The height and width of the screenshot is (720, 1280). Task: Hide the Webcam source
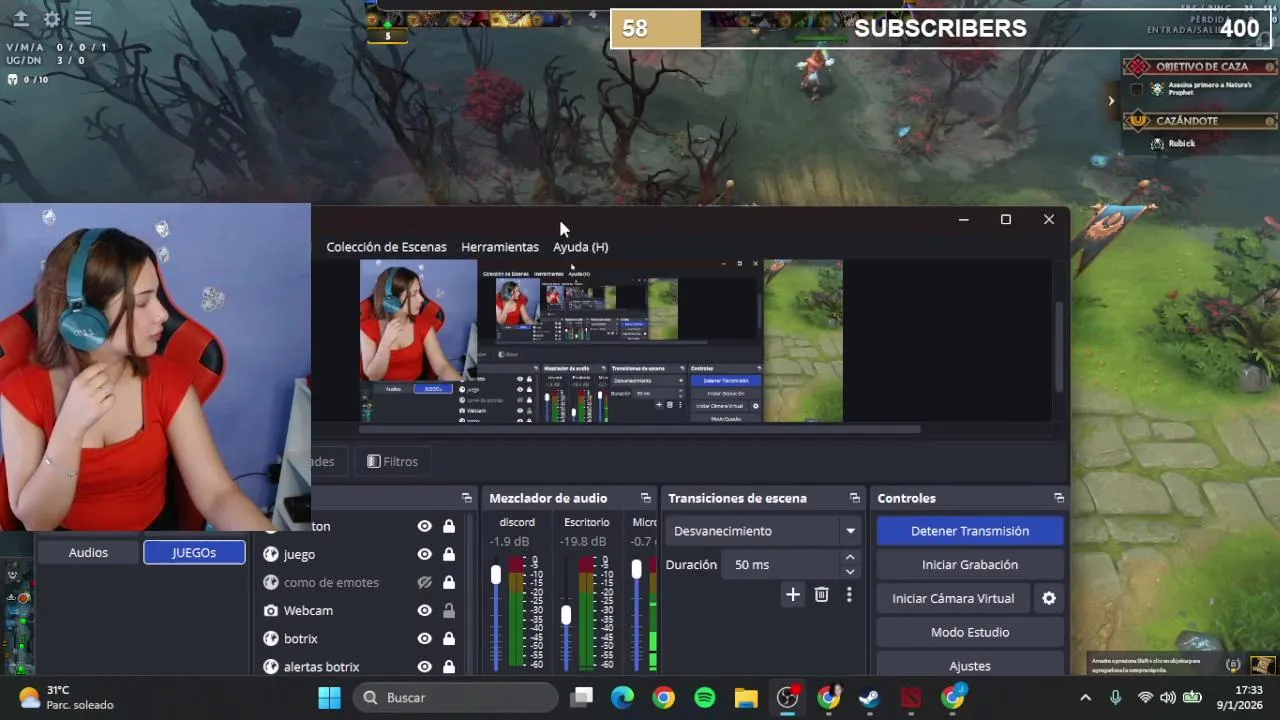(425, 610)
